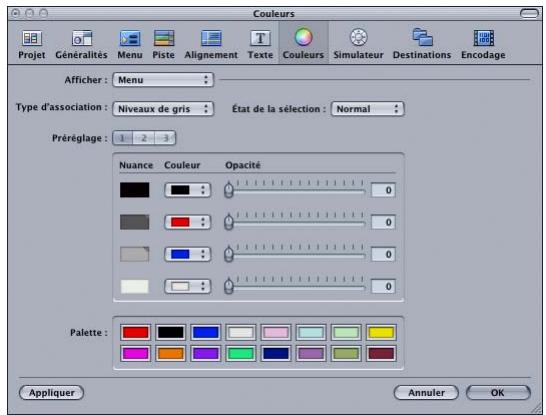Open the Afficher dropdown set to Menu
The image size is (546, 415).
163,80
